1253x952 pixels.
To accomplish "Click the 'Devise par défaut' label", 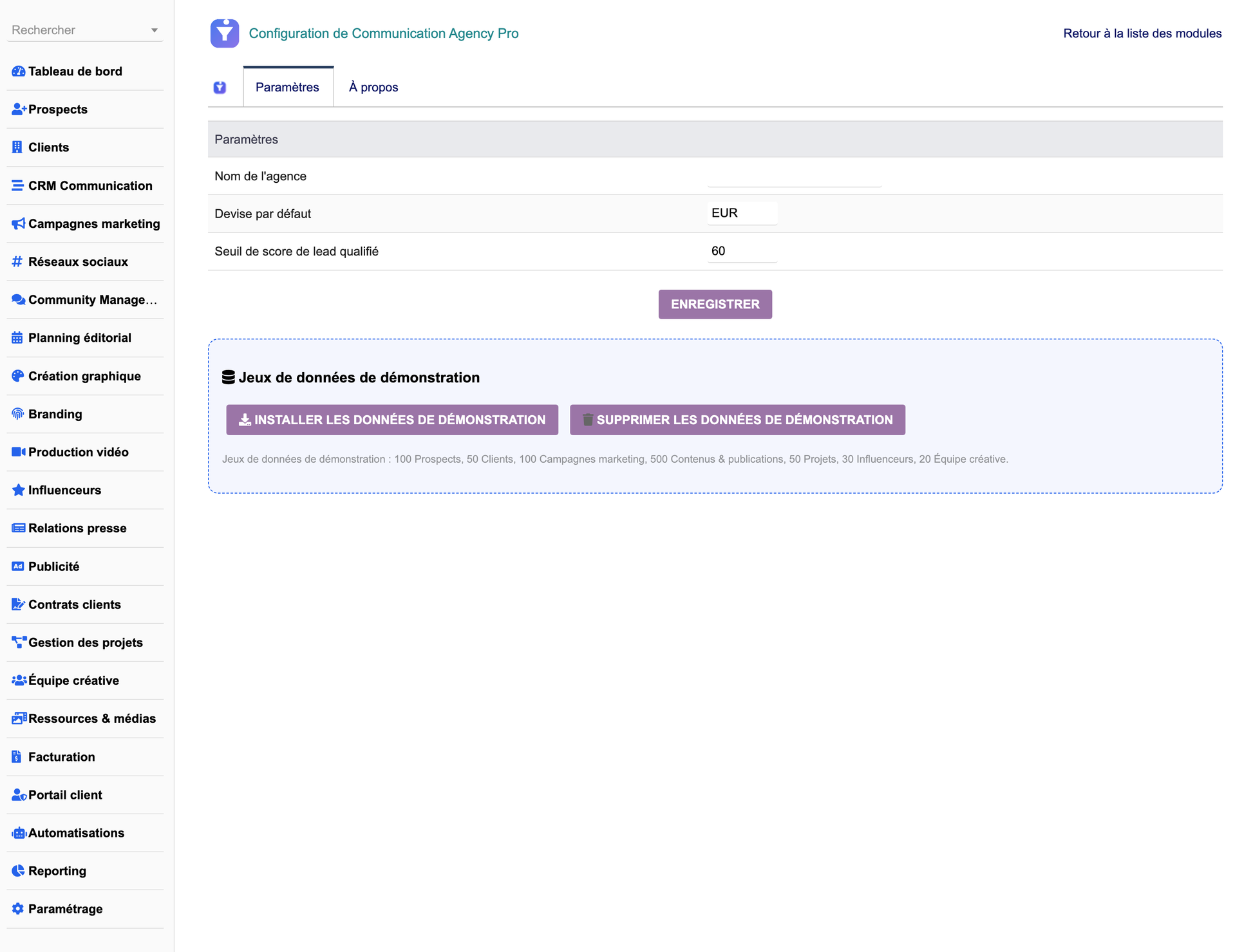I will click(x=263, y=214).
